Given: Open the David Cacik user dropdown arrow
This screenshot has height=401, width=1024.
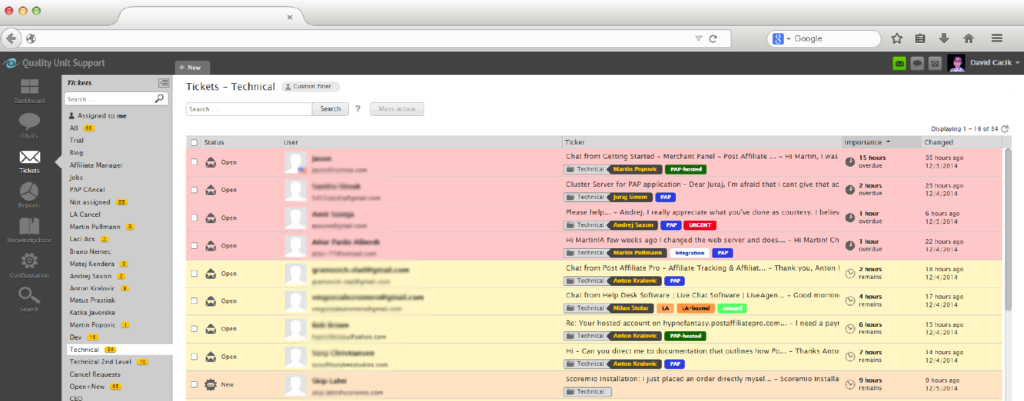Looking at the screenshot, I should (x=1017, y=63).
